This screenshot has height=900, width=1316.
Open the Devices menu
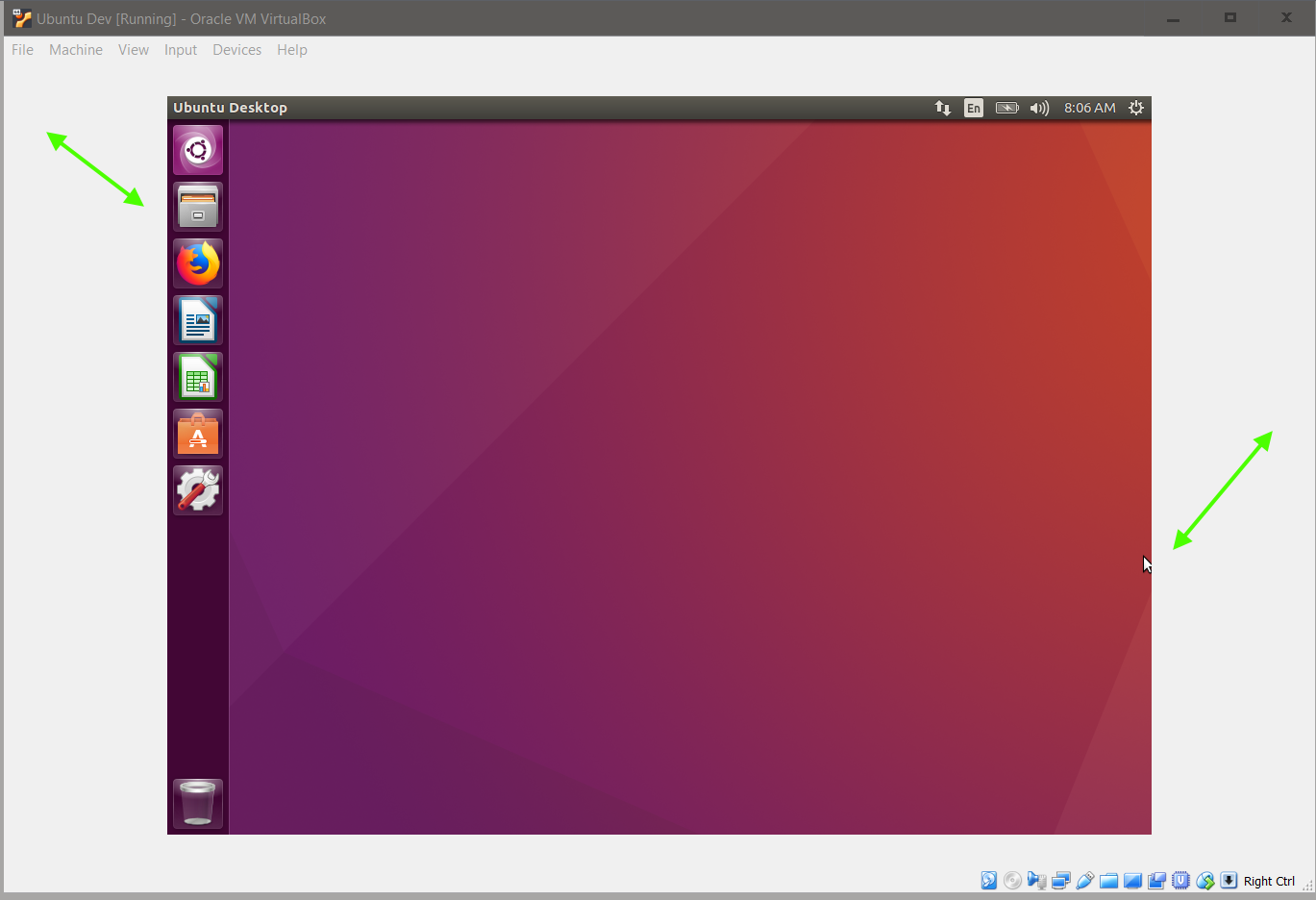click(x=236, y=50)
